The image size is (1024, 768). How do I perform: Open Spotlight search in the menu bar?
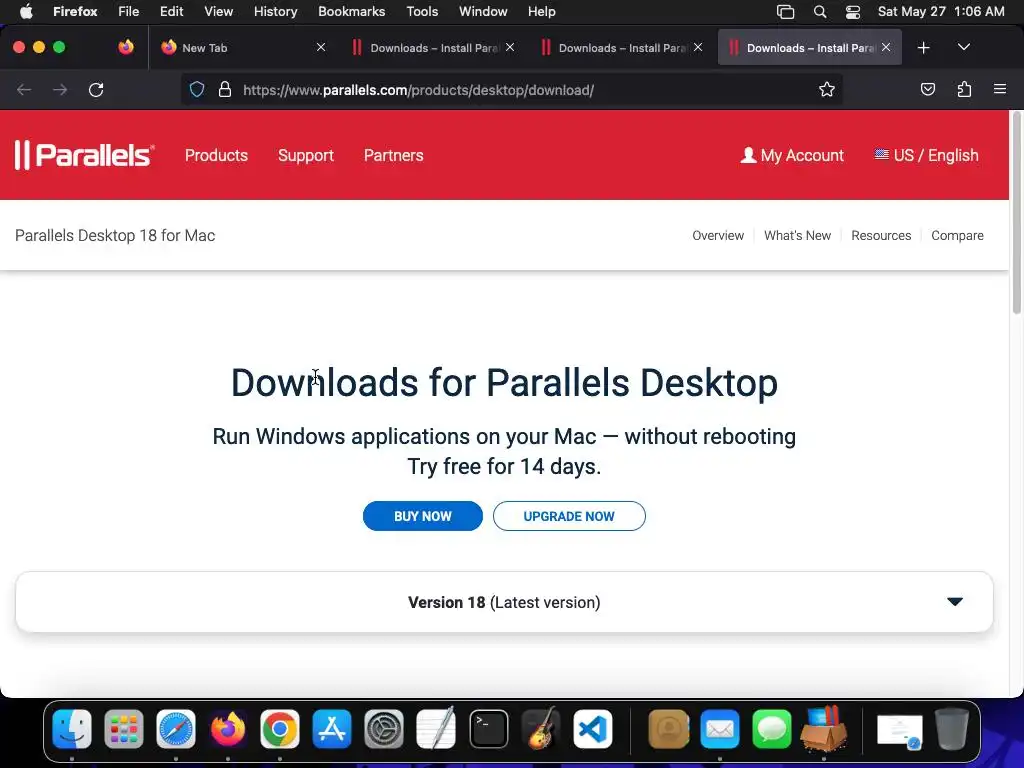pyautogui.click(x=820, y=11)
